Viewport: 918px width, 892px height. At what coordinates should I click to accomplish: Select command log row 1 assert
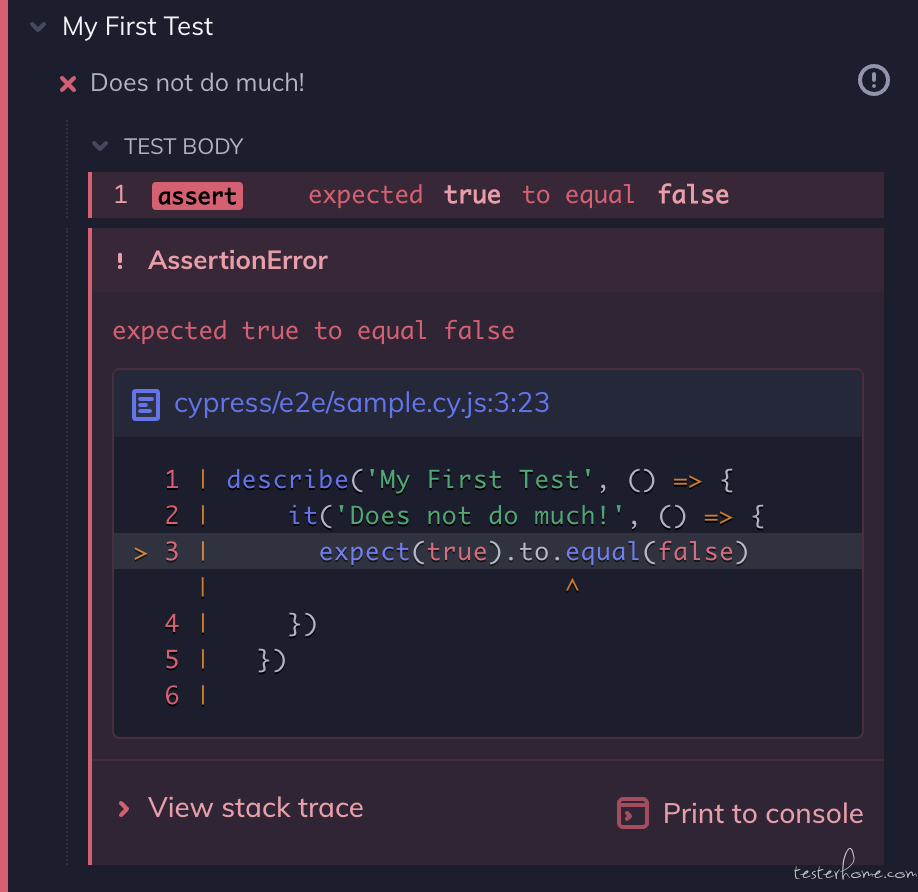click(487, 195)
